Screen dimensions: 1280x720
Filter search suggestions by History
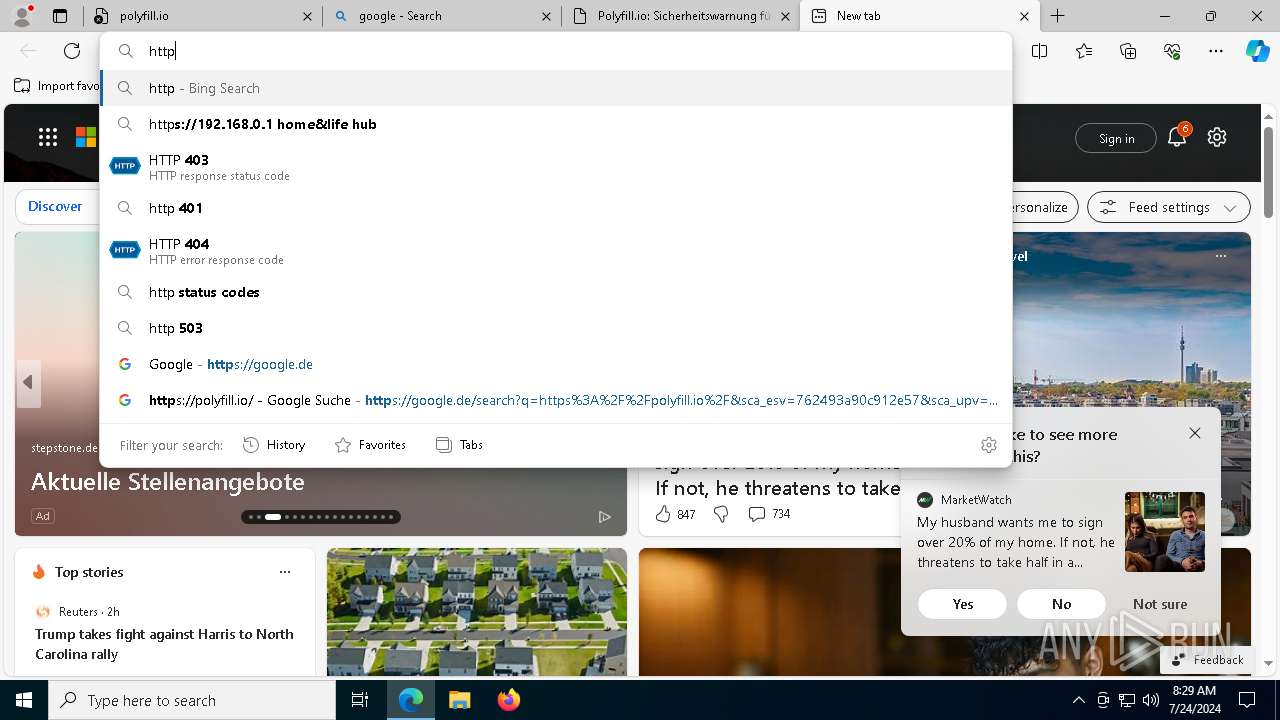point(274,445)
